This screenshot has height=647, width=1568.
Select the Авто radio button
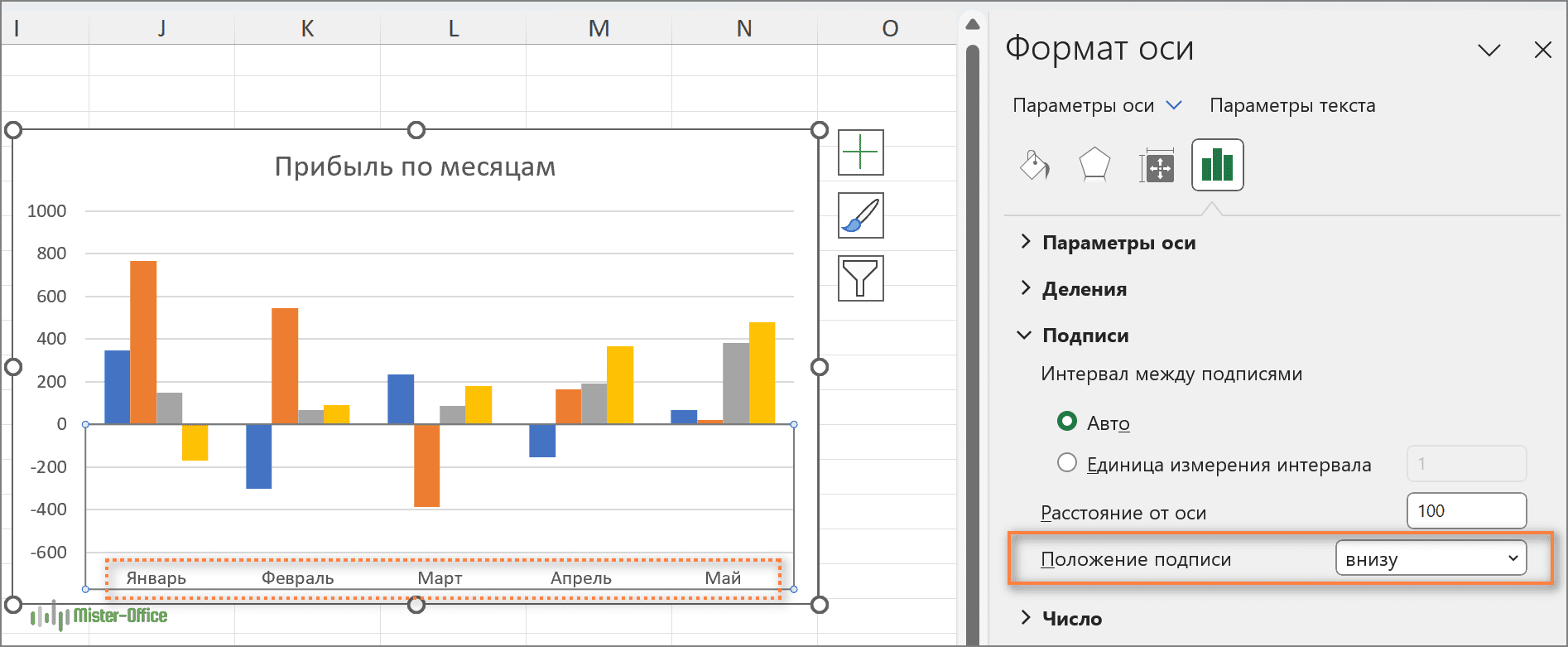pos(1067,422)
